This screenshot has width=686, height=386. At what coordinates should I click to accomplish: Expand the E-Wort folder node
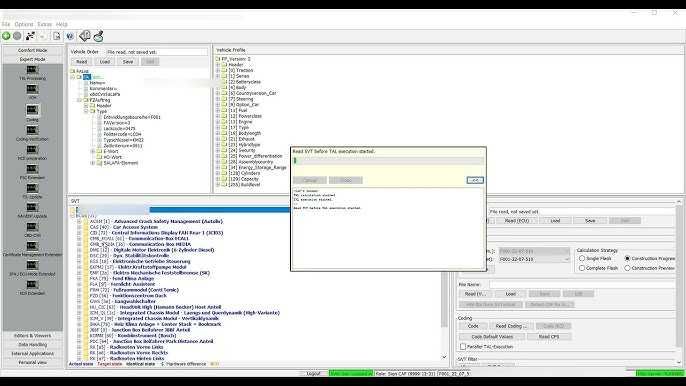(93, 151)
